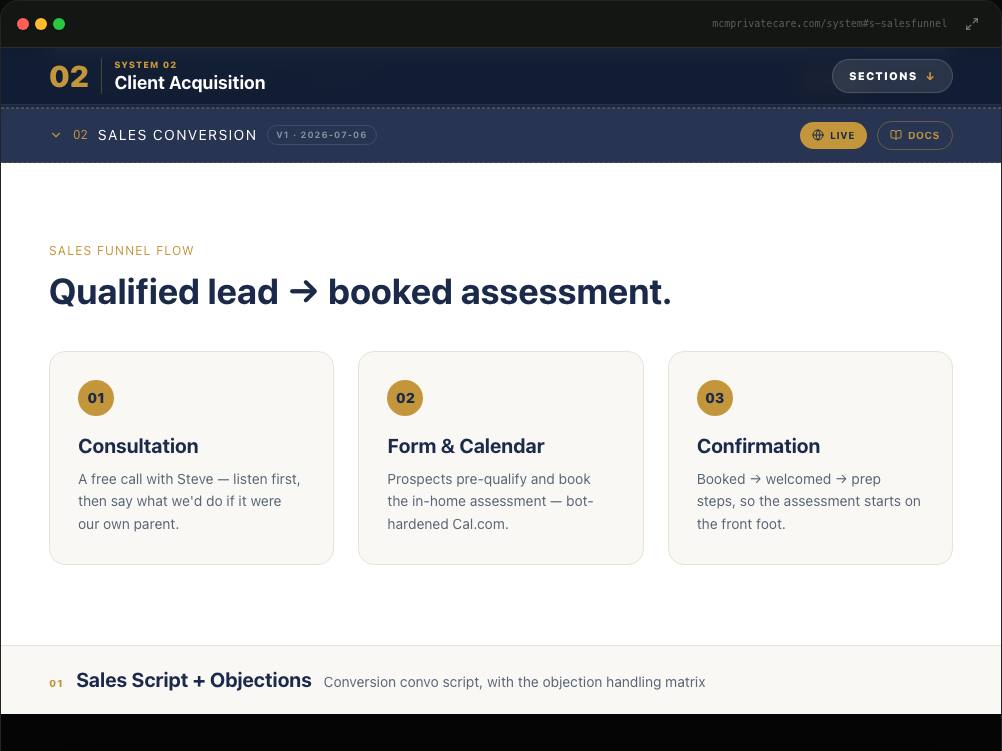Click the V1 · 2026-07-06 version pill
Image resolution: width=1002 pixels, height=751 pixels.
pyautogui.click(x=321, y=135)
